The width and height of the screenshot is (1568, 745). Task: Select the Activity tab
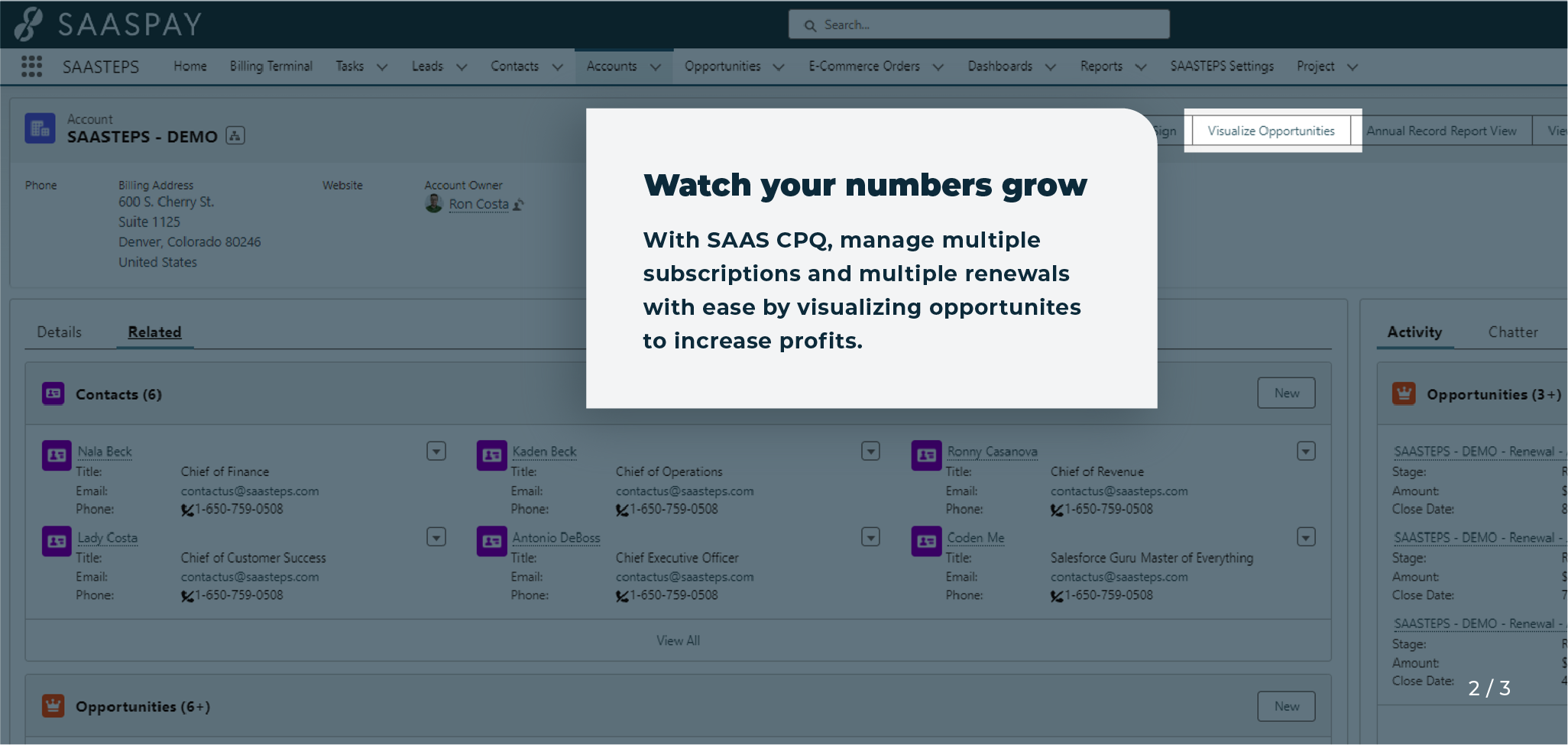1414,332
